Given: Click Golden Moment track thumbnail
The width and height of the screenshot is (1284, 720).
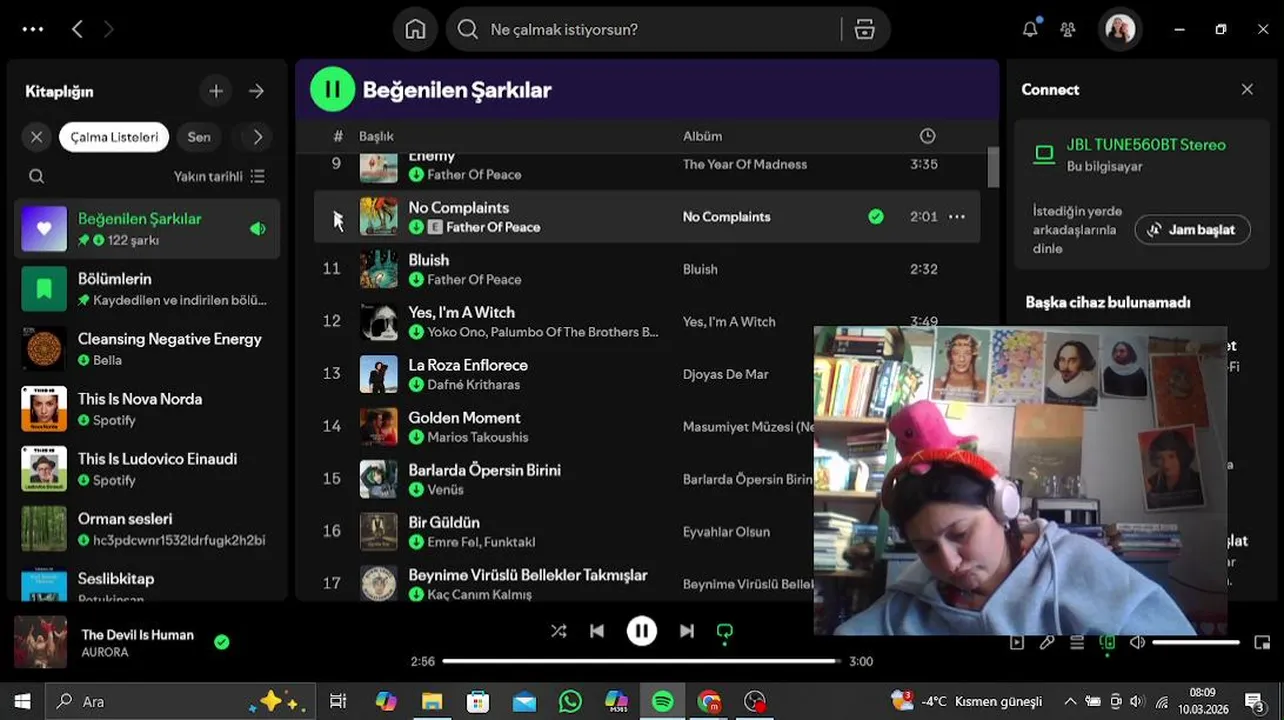Looking at the screenshot, I should [x=378, y=426].
